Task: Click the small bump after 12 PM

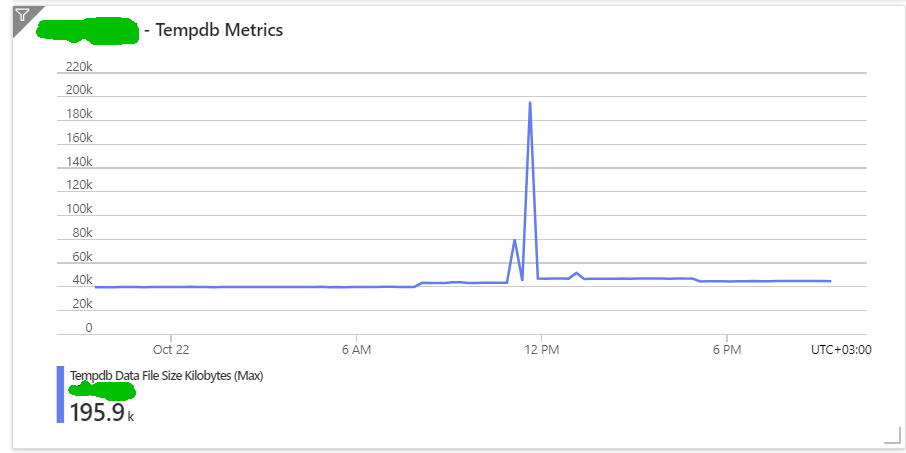Action: pyautogui.click(x=577, y=272)
